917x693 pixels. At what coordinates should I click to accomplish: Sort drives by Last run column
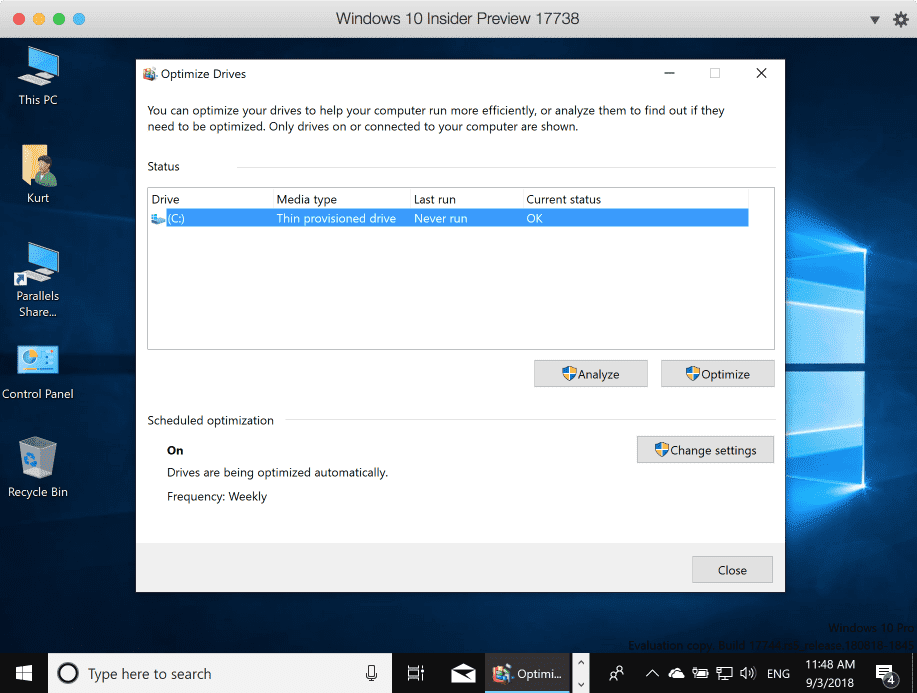click(x=466, y=199)
